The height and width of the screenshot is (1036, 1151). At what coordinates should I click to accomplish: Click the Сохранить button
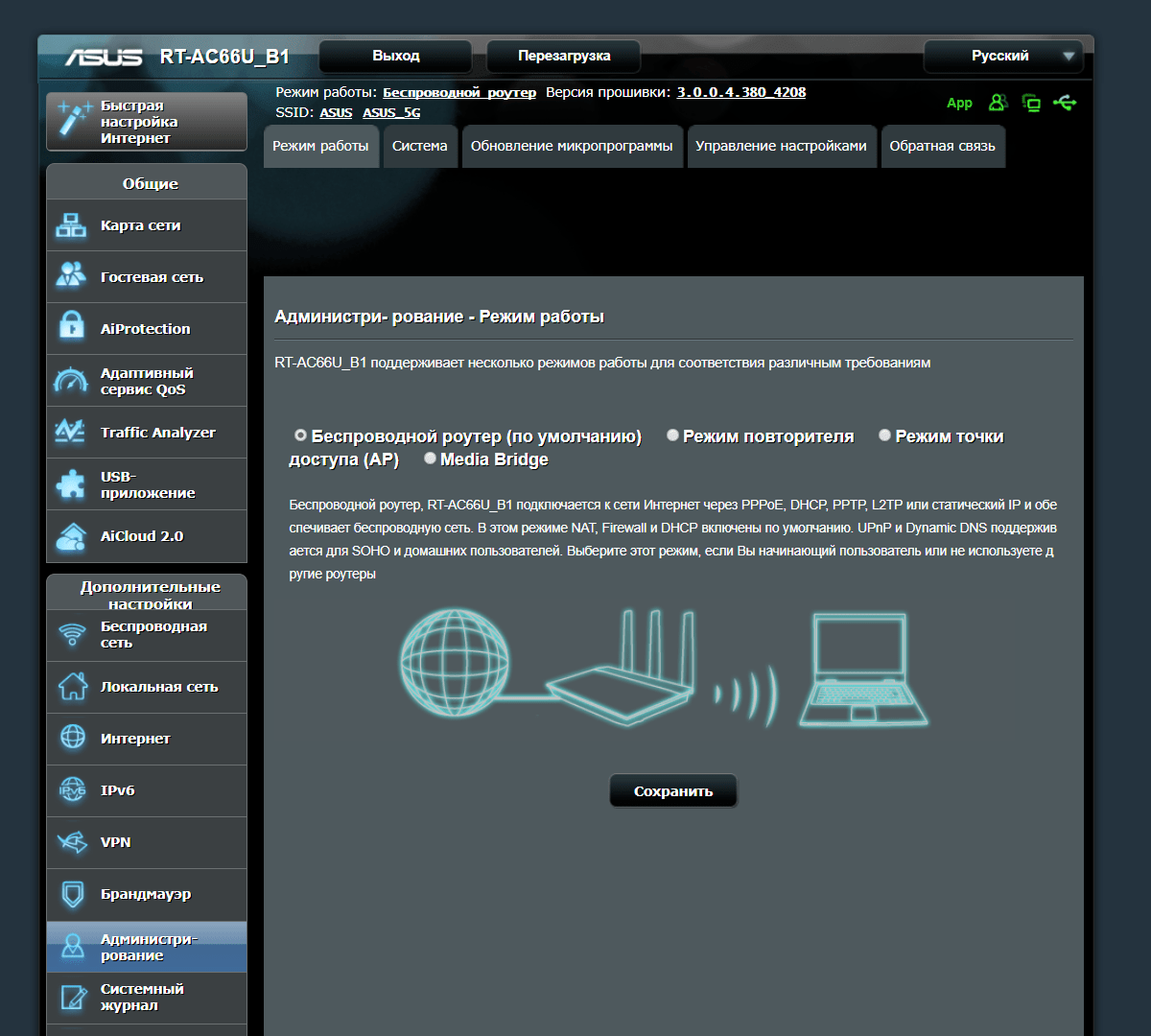click(673, 790)
